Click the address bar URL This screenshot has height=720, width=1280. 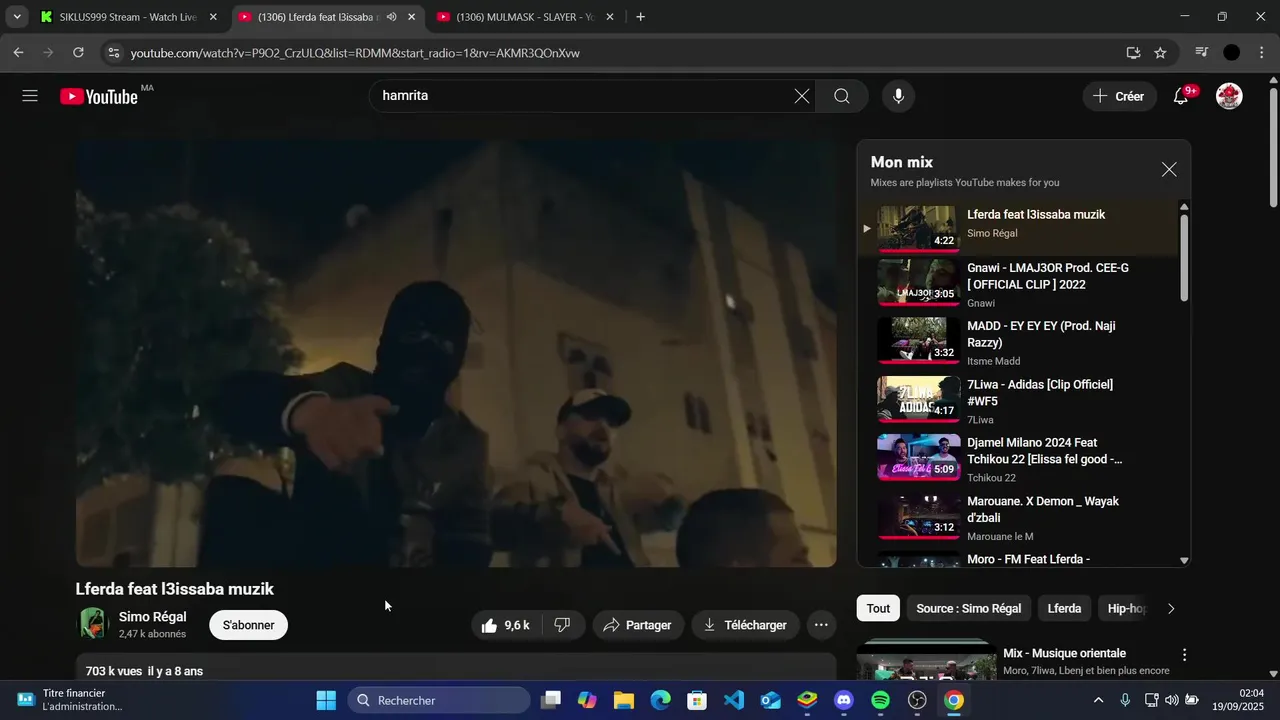(x=355, y=53)
